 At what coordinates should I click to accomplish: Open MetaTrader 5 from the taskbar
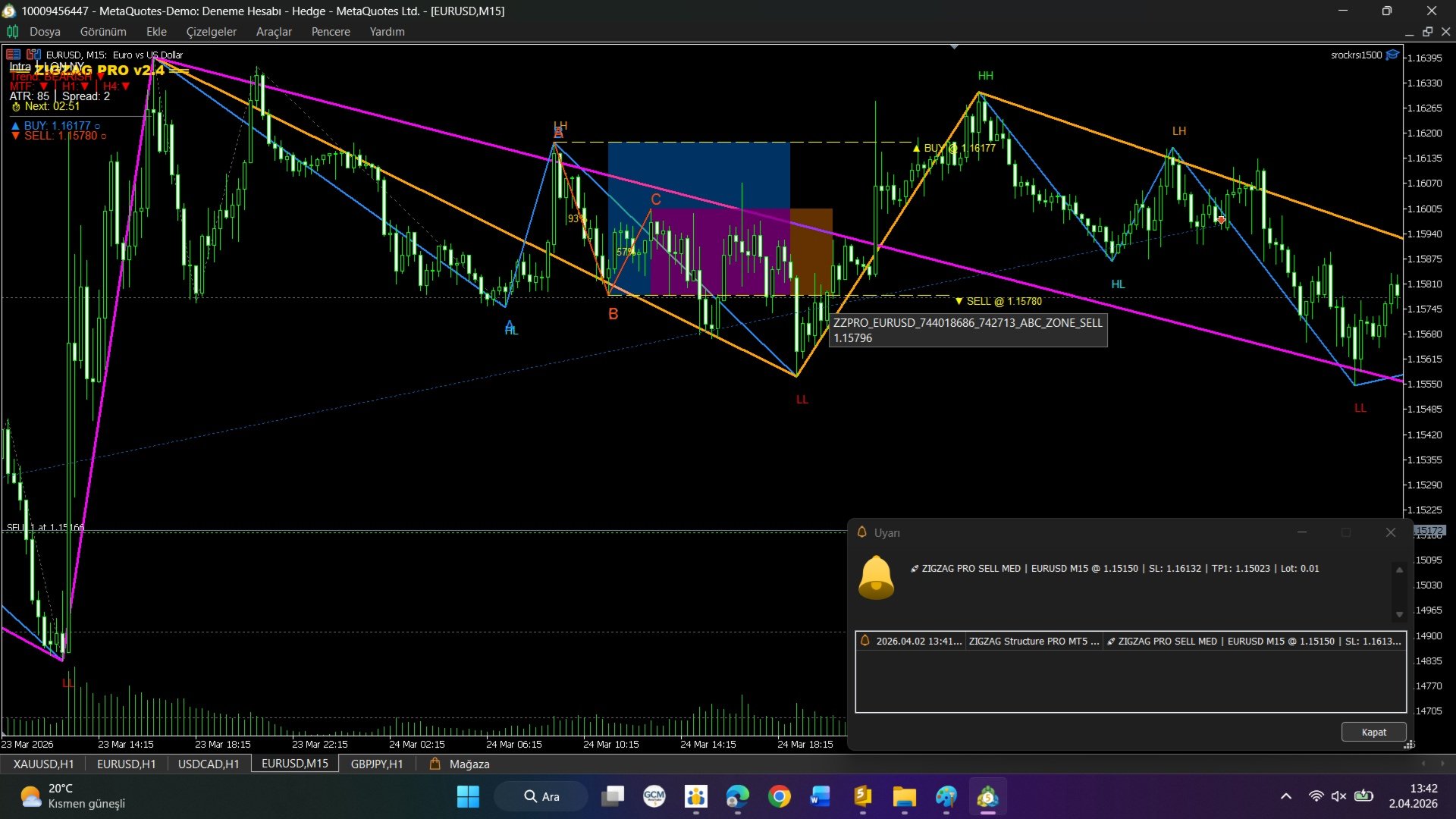tap(987, 797)
